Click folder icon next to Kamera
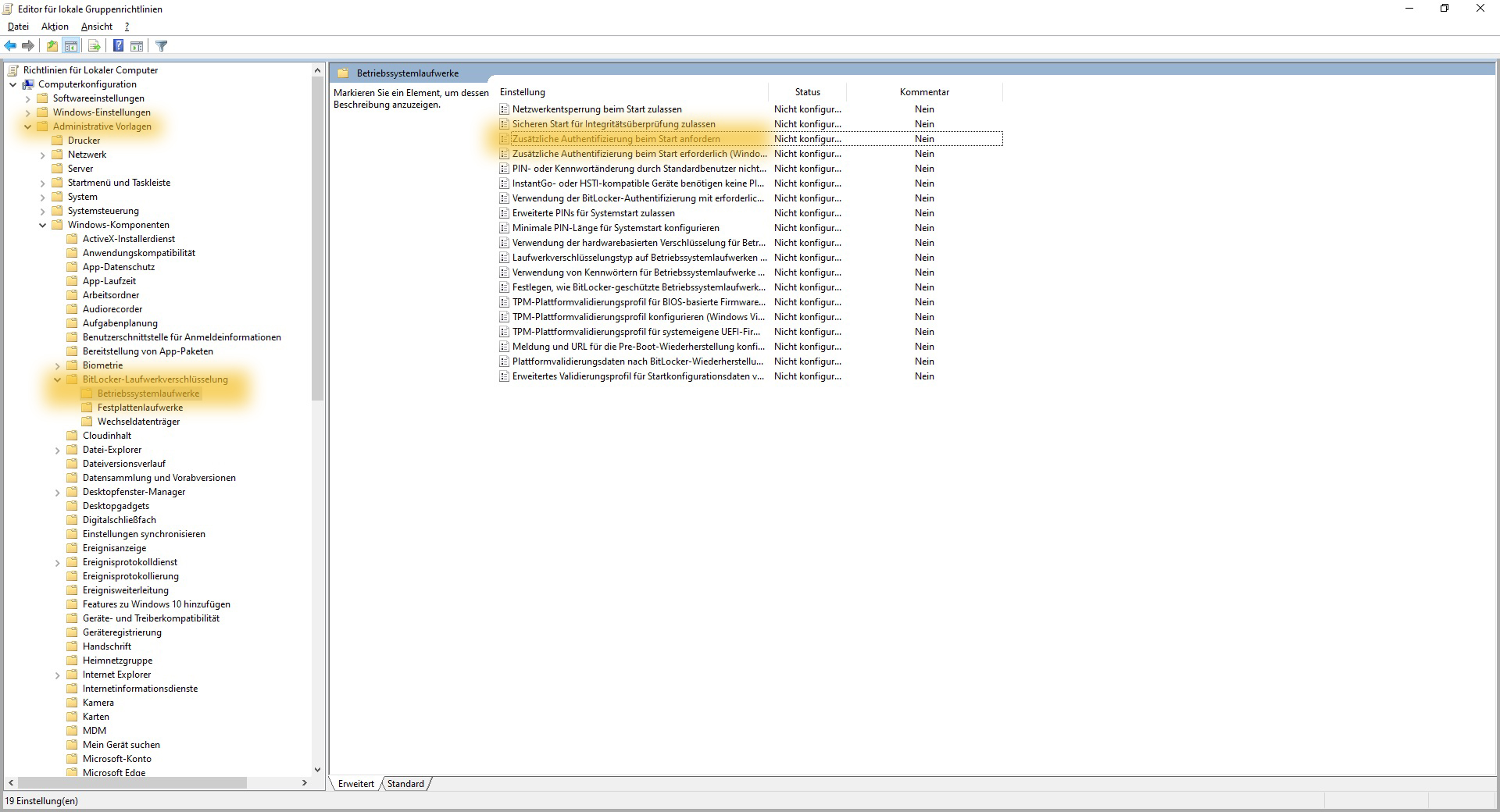This screenshot has width=1500, height=812. pos(72,703)
